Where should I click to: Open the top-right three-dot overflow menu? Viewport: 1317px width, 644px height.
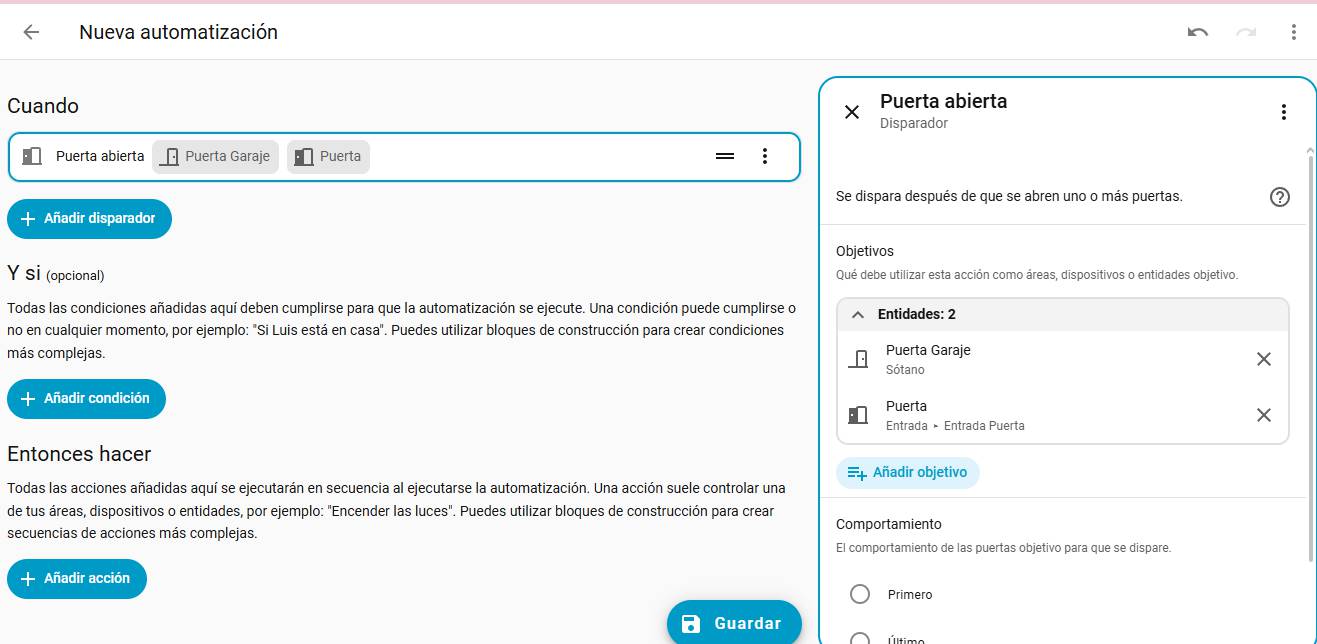1293,32
